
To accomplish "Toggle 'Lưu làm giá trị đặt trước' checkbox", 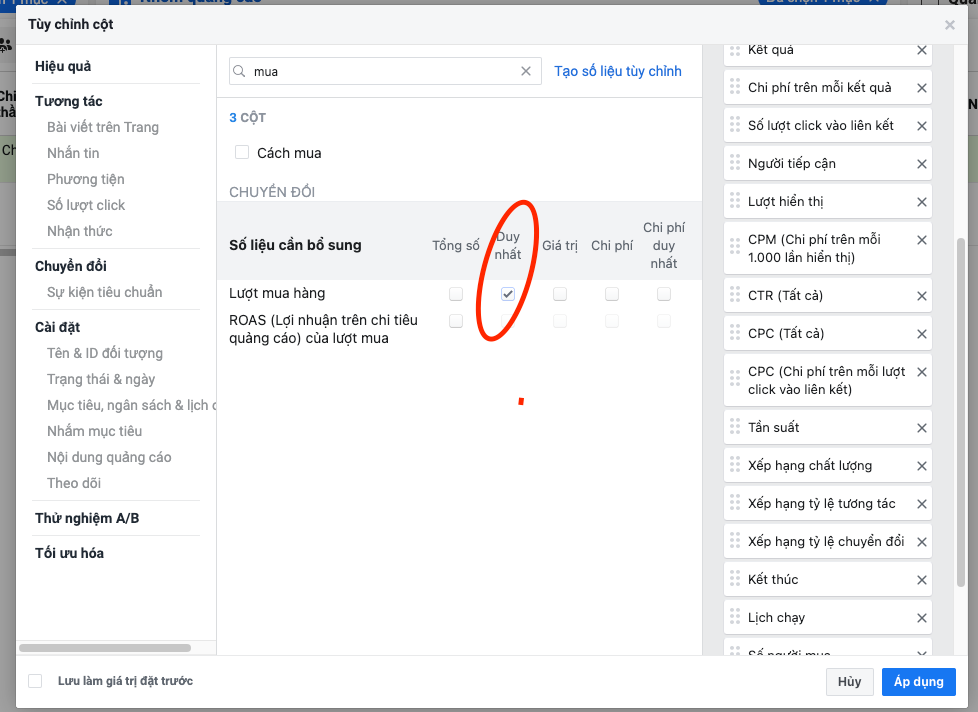I will tap(35, 681).
